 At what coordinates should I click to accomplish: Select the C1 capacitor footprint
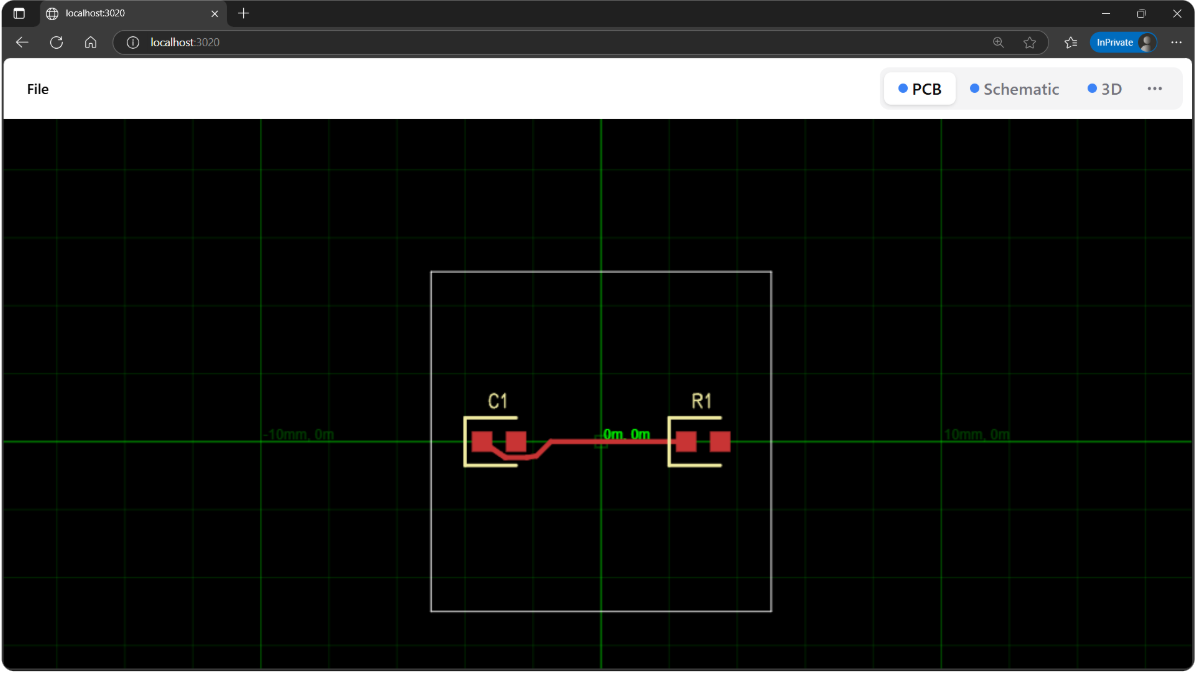point(497,440)
